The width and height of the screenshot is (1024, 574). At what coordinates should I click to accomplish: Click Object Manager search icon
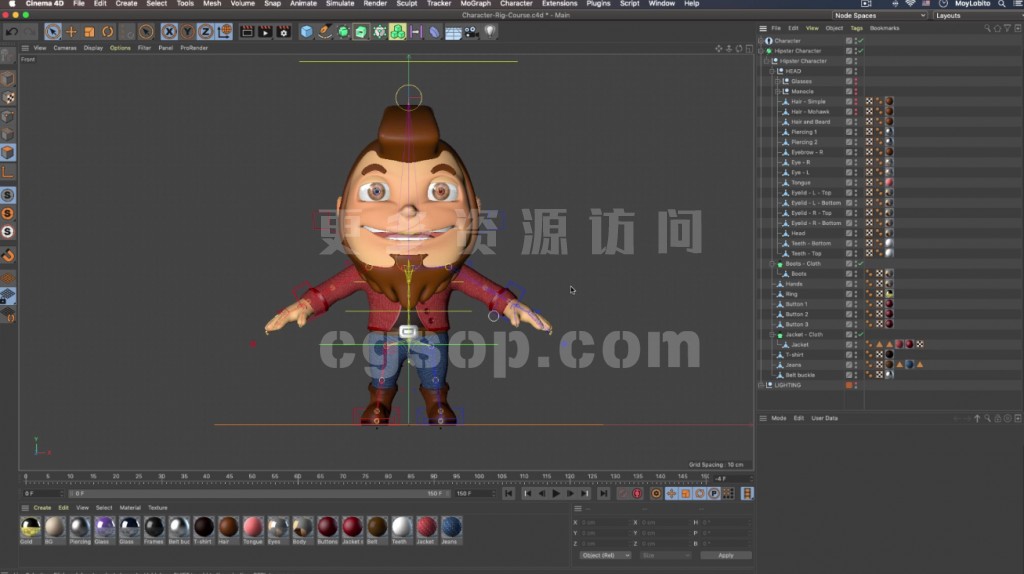pos(987,28)
